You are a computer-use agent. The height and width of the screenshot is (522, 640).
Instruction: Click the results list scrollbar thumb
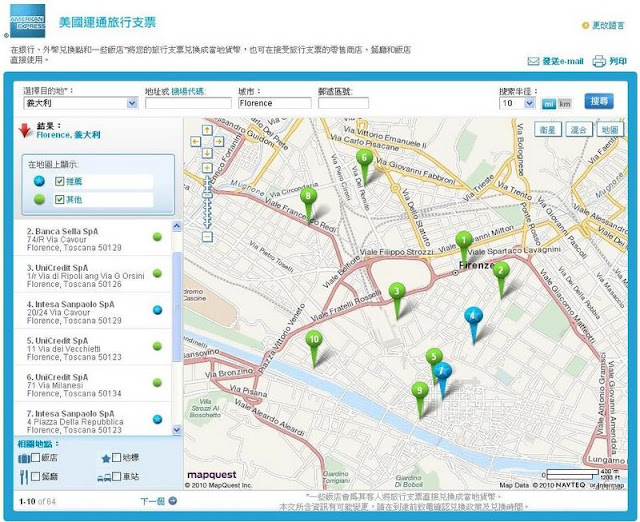pos(177,306)
